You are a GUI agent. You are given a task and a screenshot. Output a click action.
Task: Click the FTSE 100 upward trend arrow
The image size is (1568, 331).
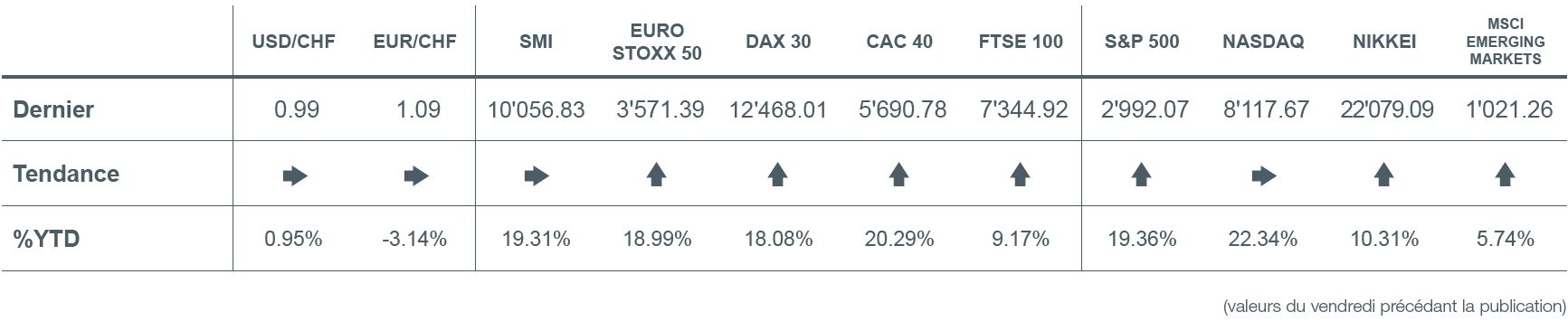(x=1021, y=175)
